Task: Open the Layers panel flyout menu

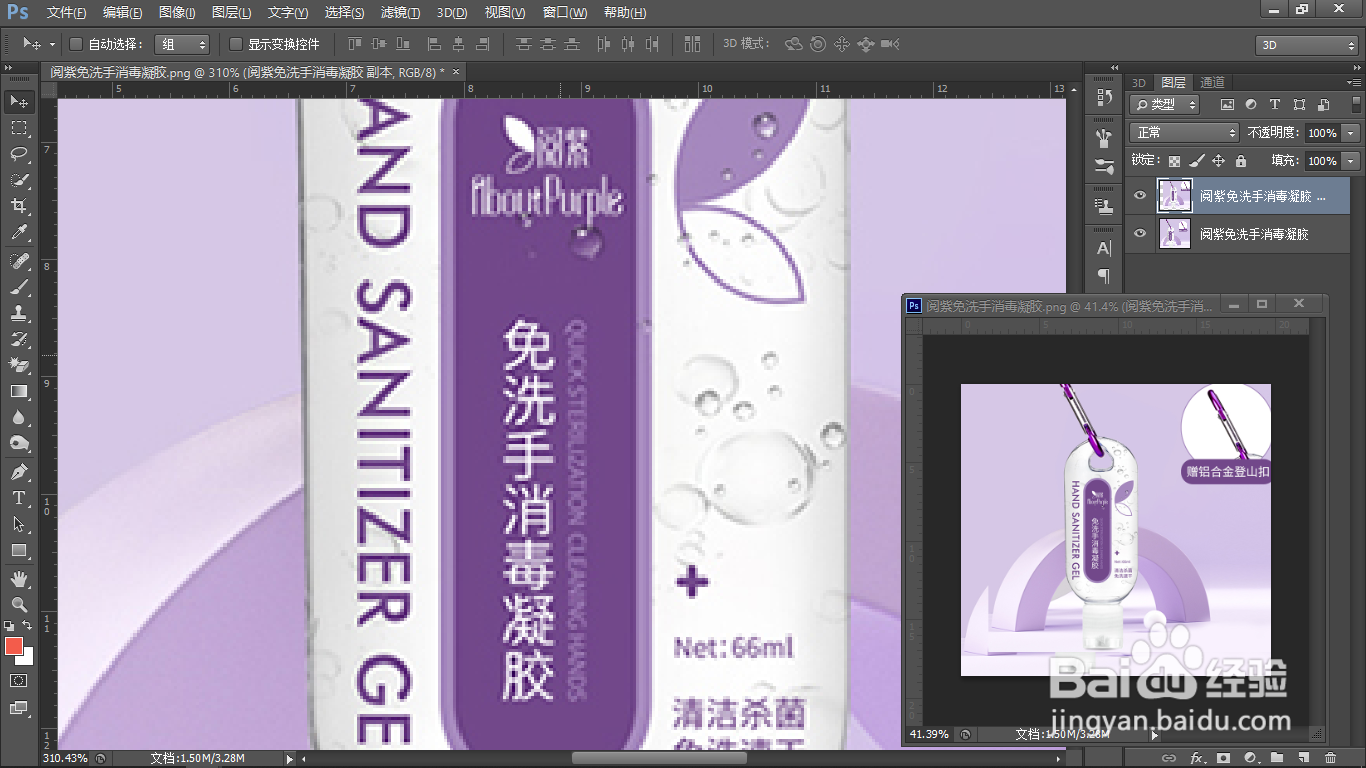Action: (1352, 82)
